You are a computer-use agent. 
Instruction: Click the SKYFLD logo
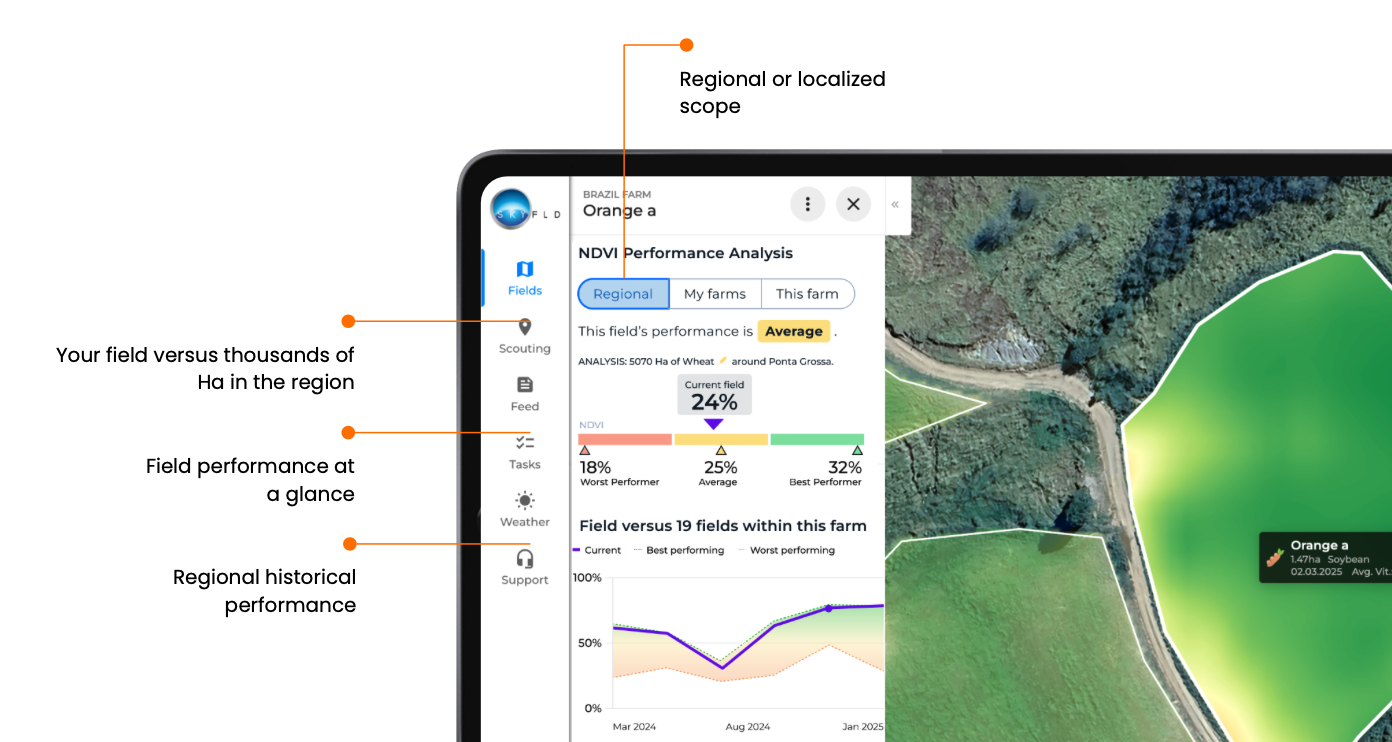tap(525, 208)
